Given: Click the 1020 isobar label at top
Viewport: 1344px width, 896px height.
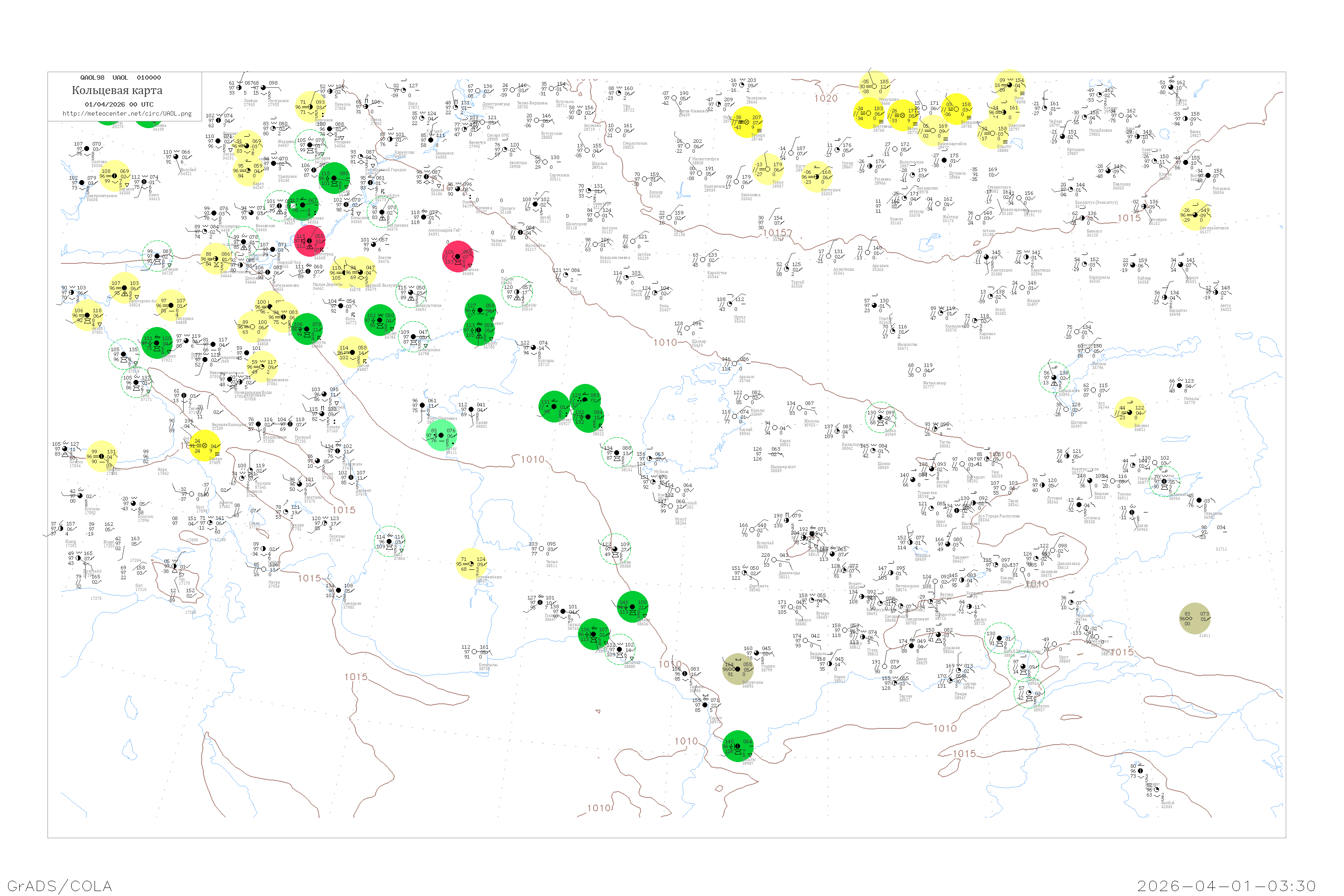Looking at the screenshot, I should pyautogui.click(x=826, y=98).
